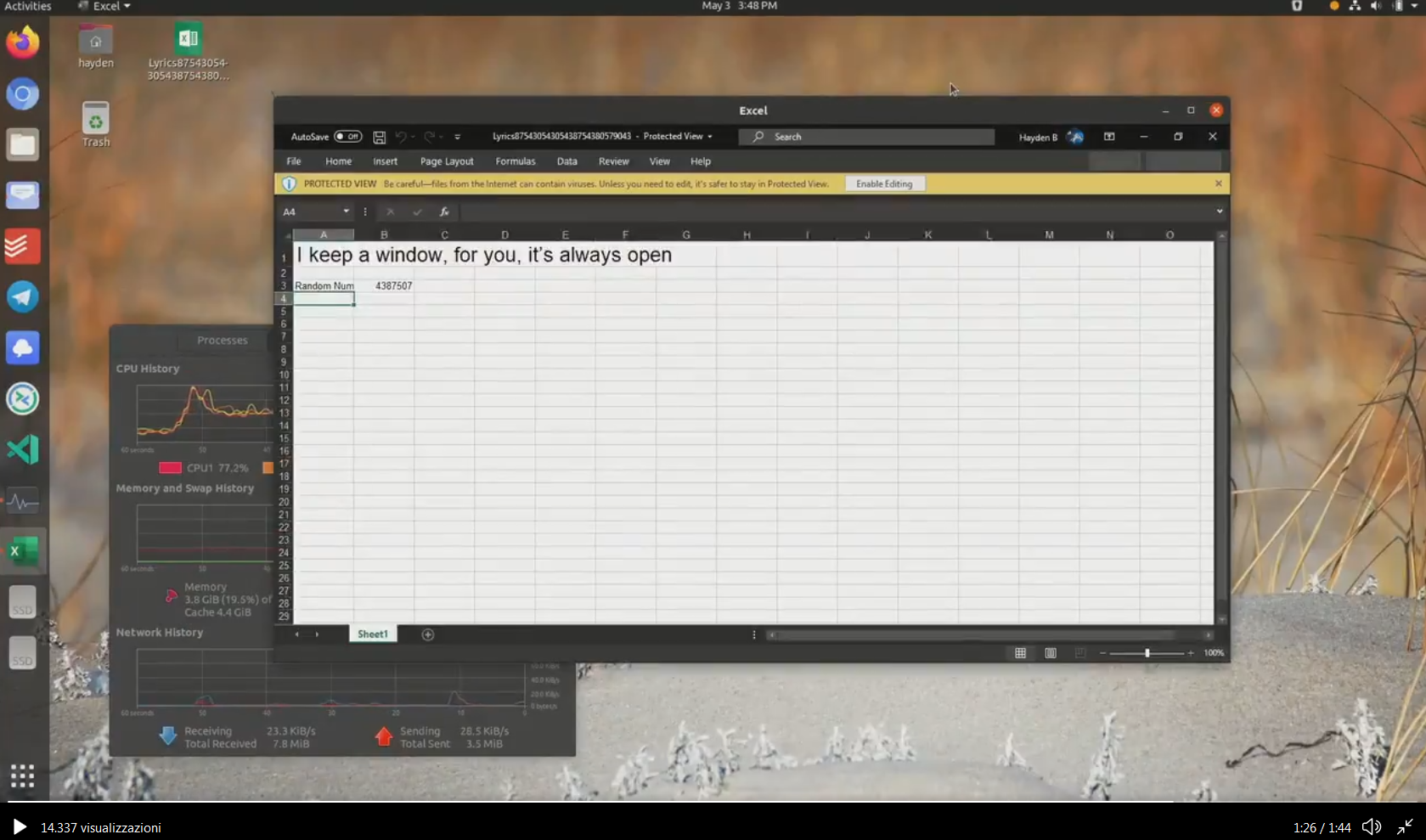The image size is (1426, 840).
Task: Click the Redo icon
Action: click(x=429, y=137)
